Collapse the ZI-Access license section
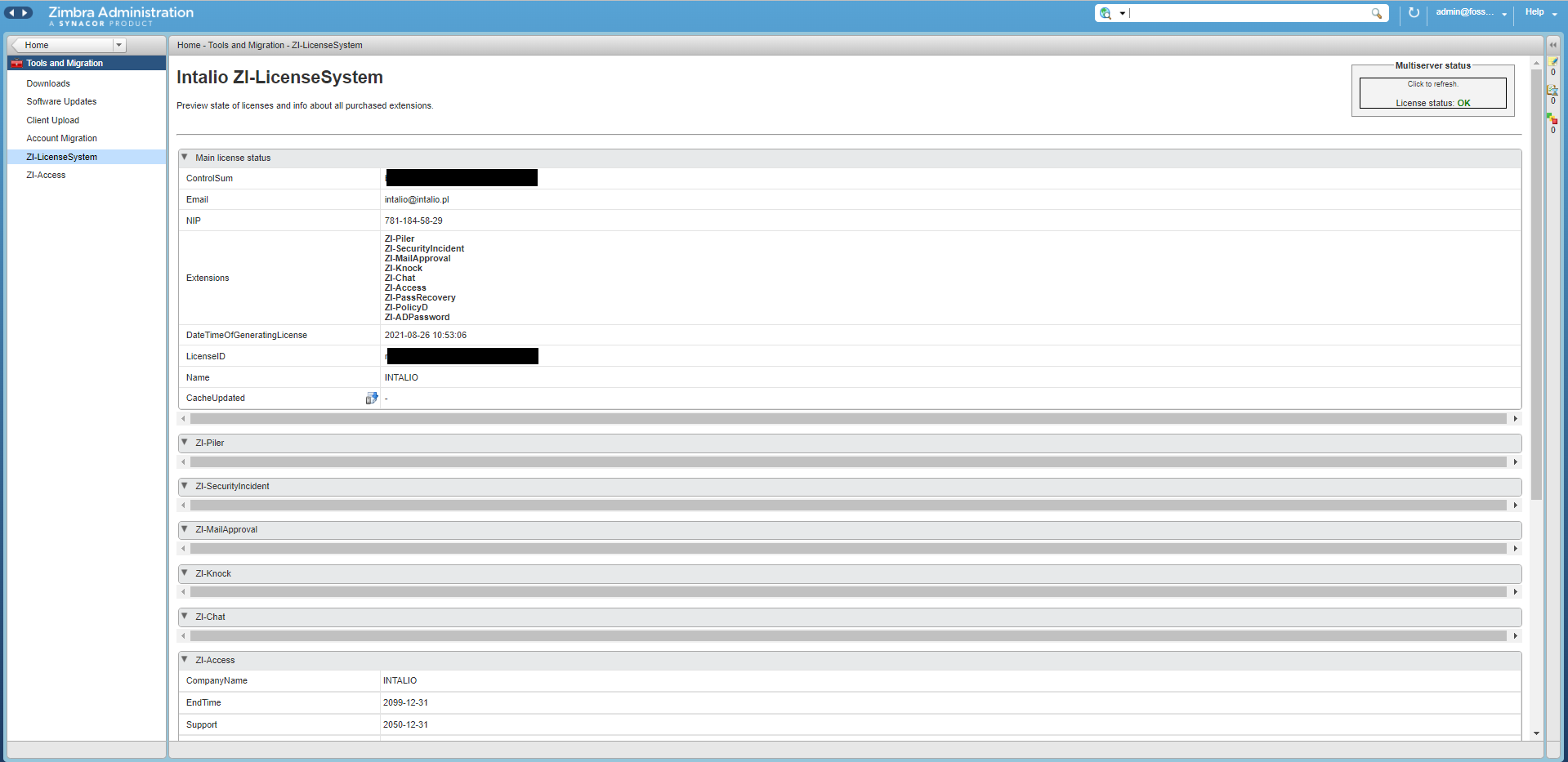Screen dimensions: 1568x762 click(185, 659)
